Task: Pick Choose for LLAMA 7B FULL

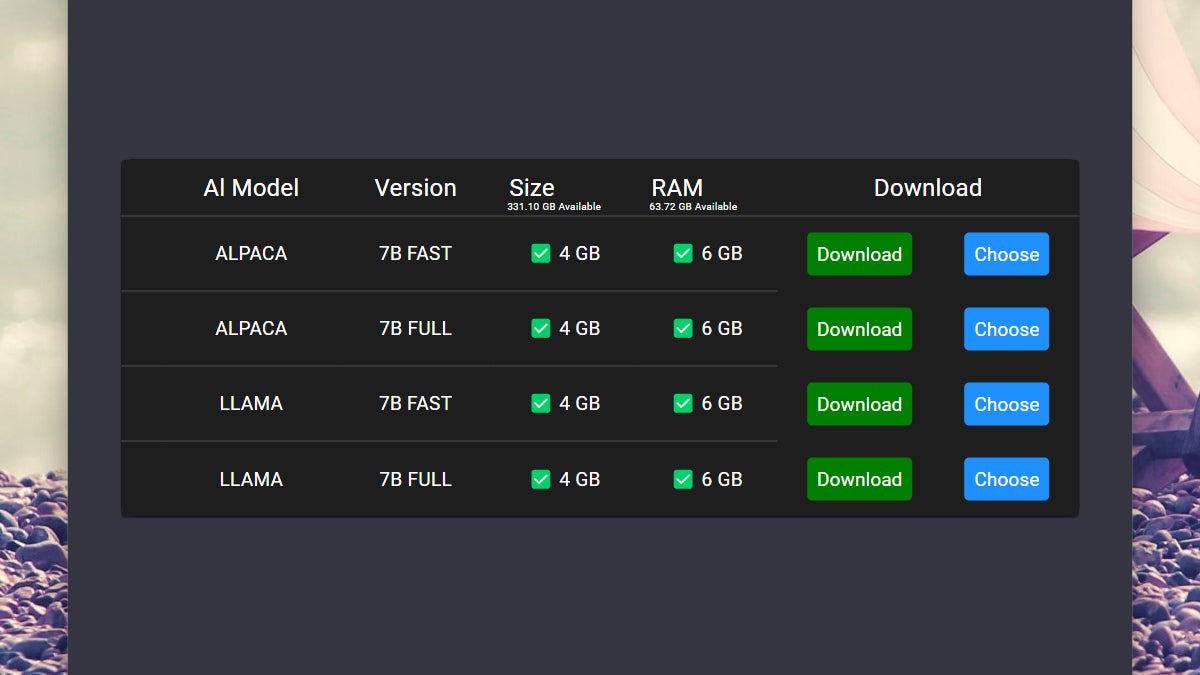Action: [1006, 479]
